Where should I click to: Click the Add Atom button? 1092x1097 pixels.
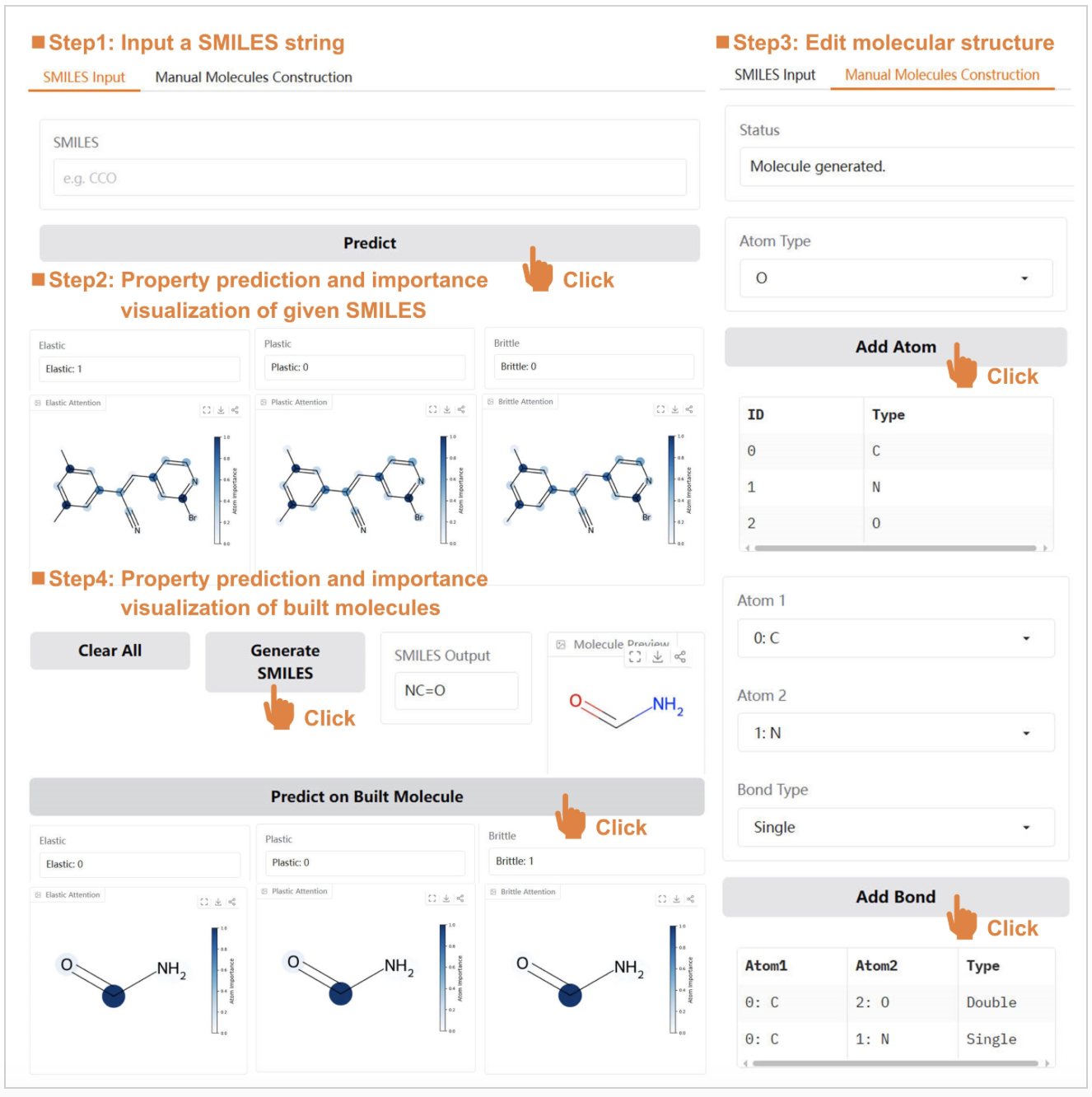tap(895, 347)
